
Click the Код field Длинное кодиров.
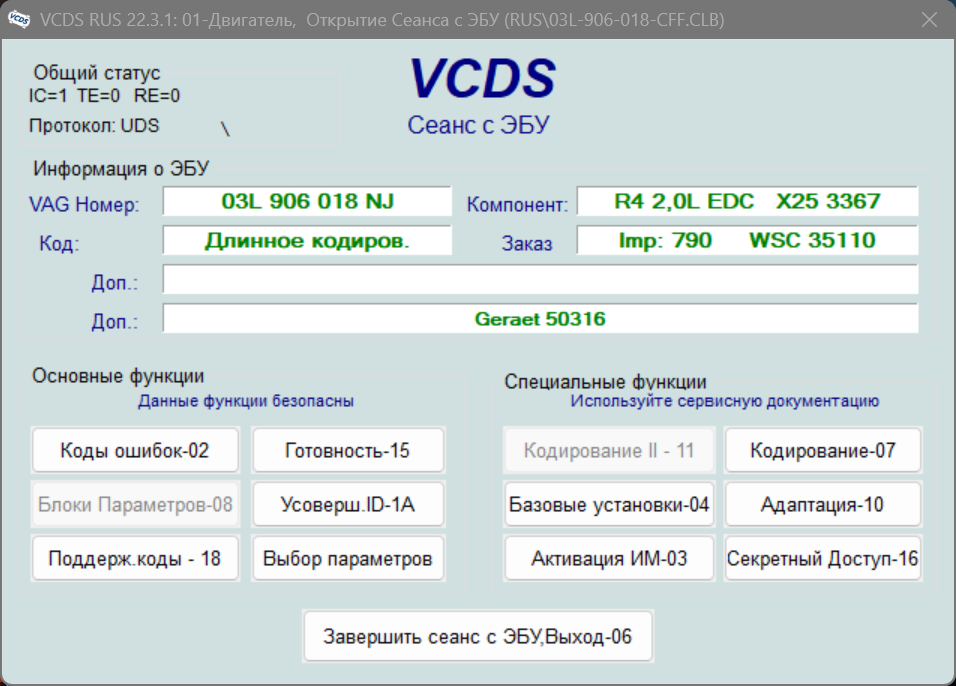[x=307, y=240]
